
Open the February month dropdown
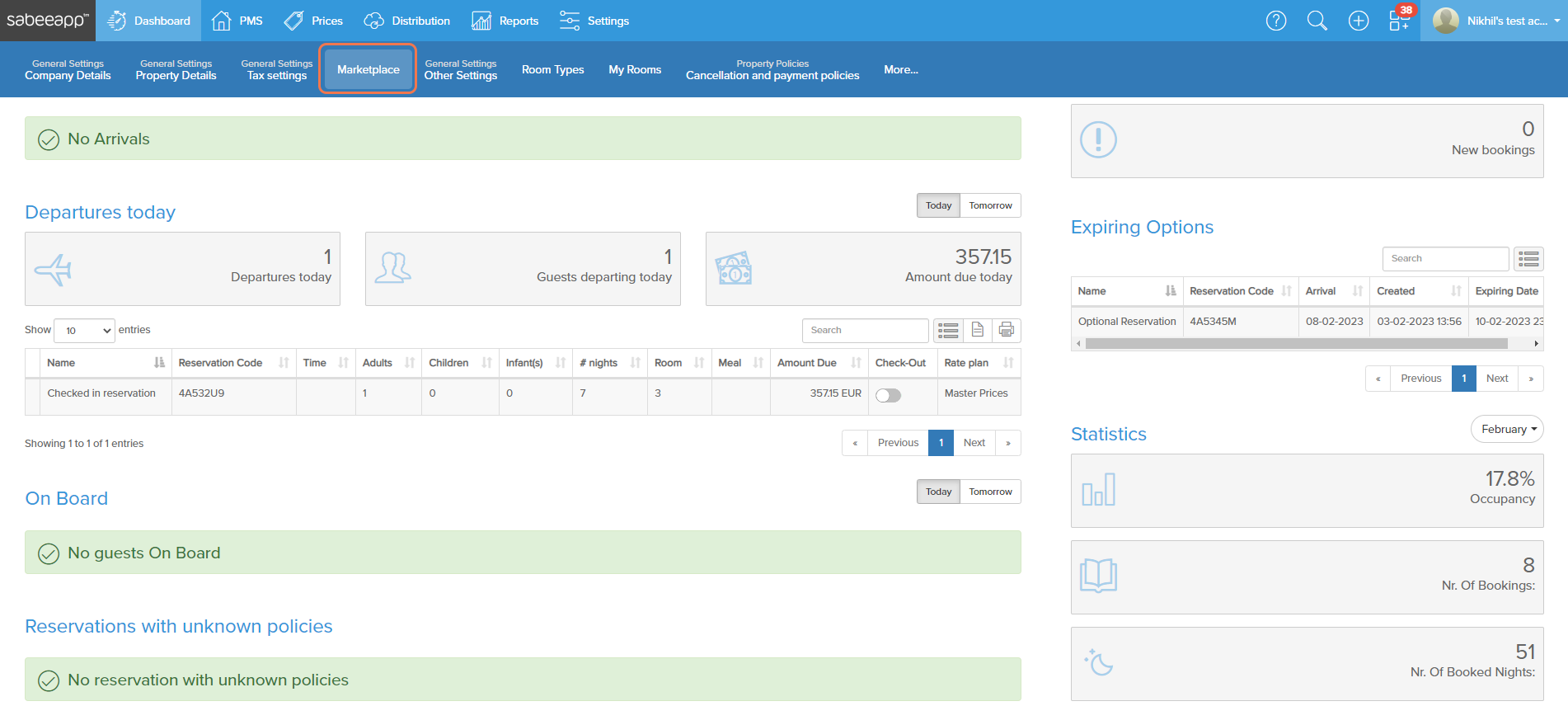pyautogui.click(x=1507, y=429)
